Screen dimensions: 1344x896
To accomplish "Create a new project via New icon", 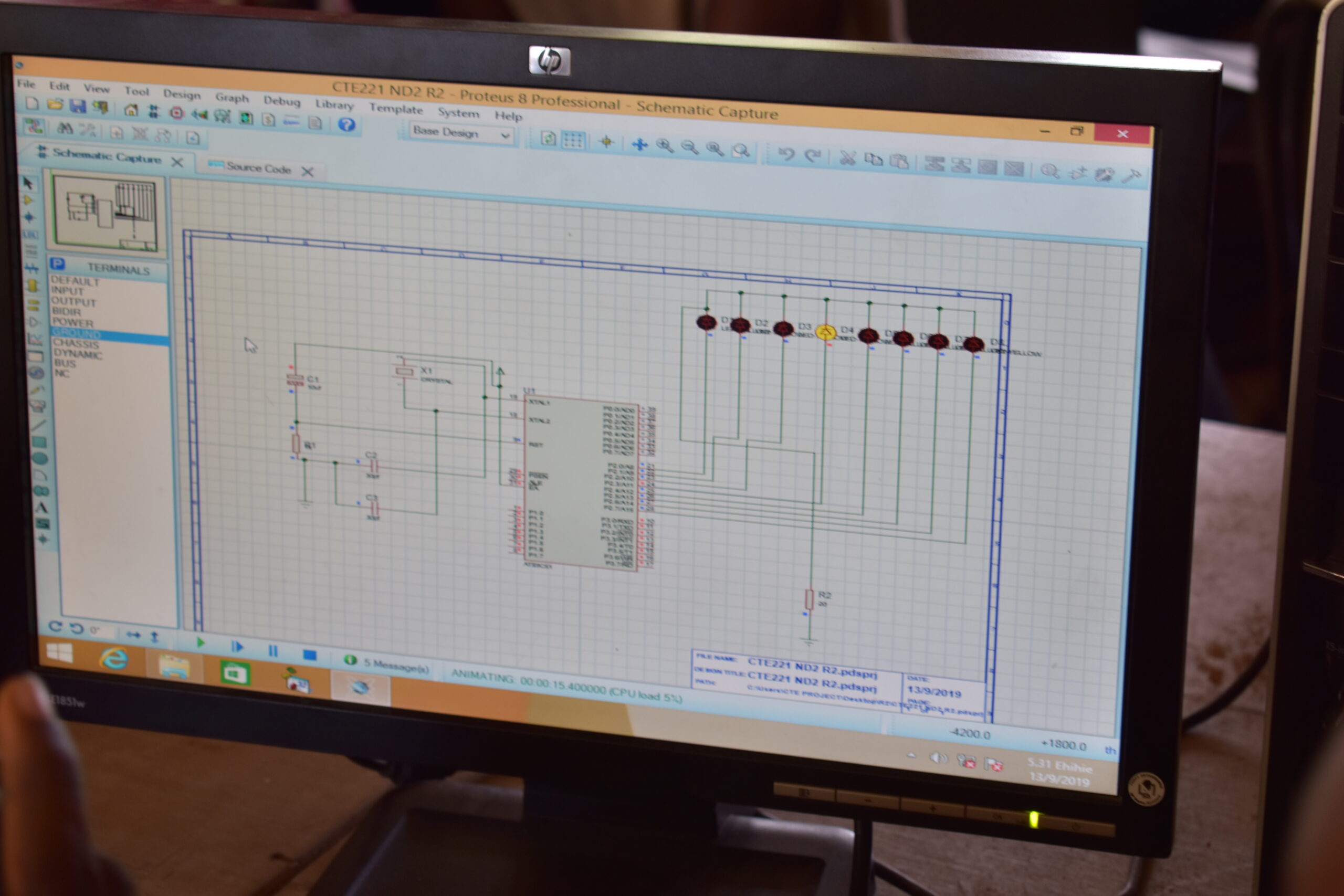I will pyautogui.click(x=32, y=103).
